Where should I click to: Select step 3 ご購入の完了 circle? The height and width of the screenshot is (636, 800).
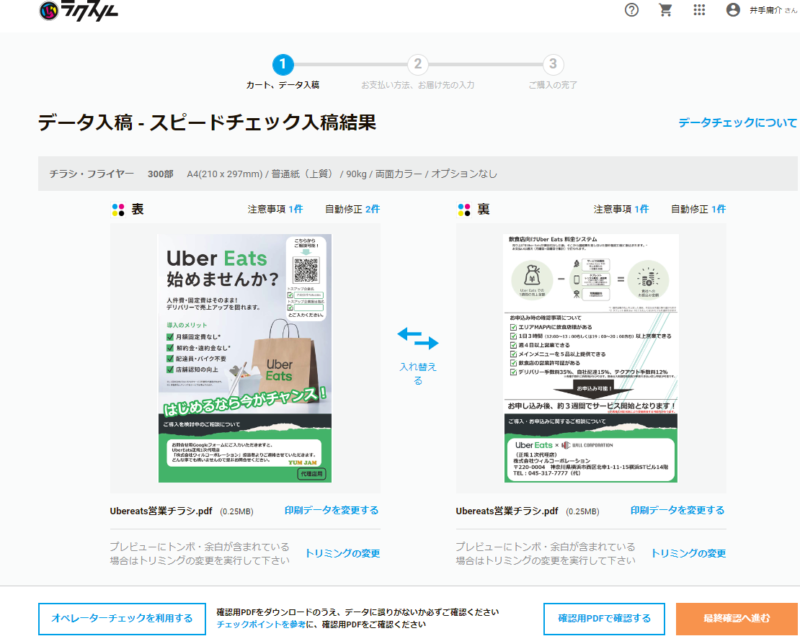(x=553, y=64)
